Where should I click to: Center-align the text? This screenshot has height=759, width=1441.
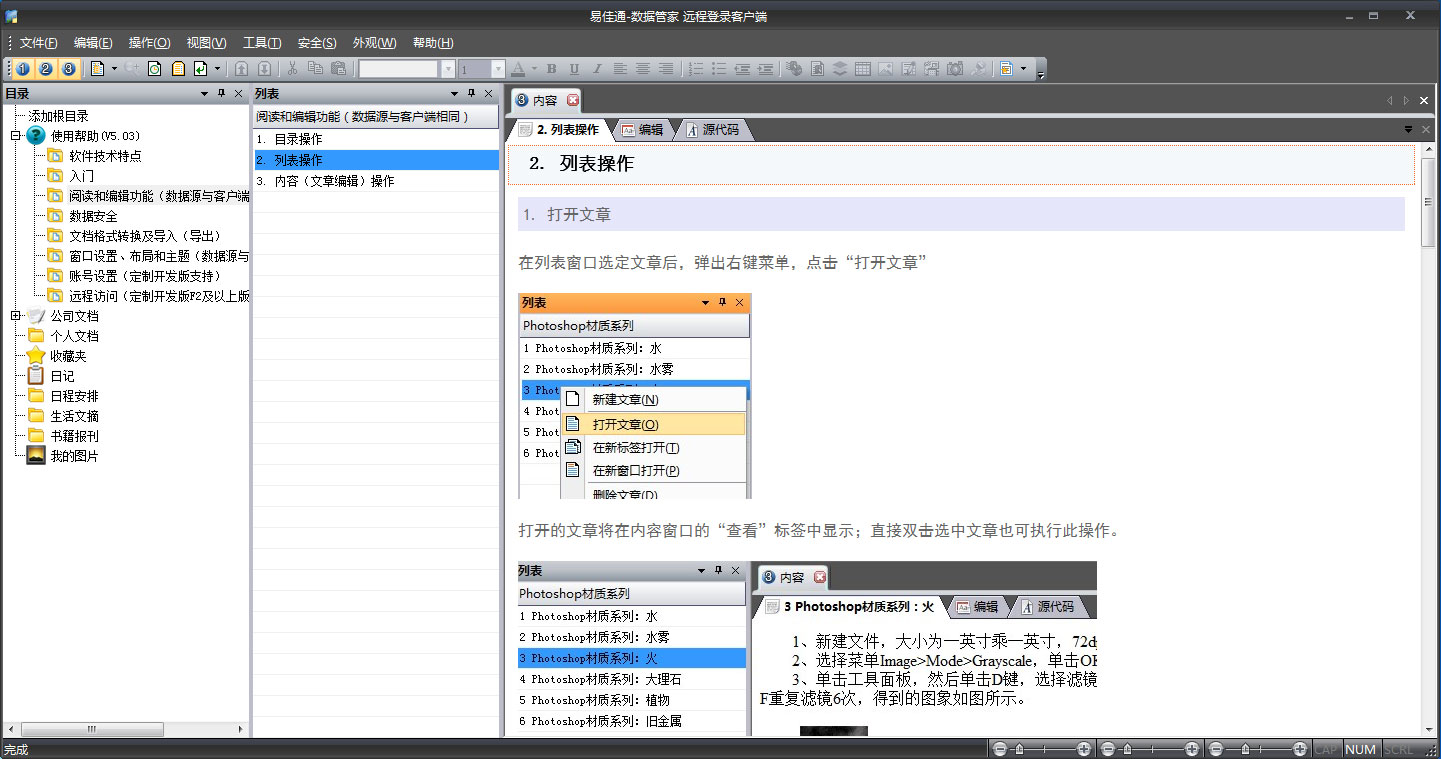coord(643,69)
